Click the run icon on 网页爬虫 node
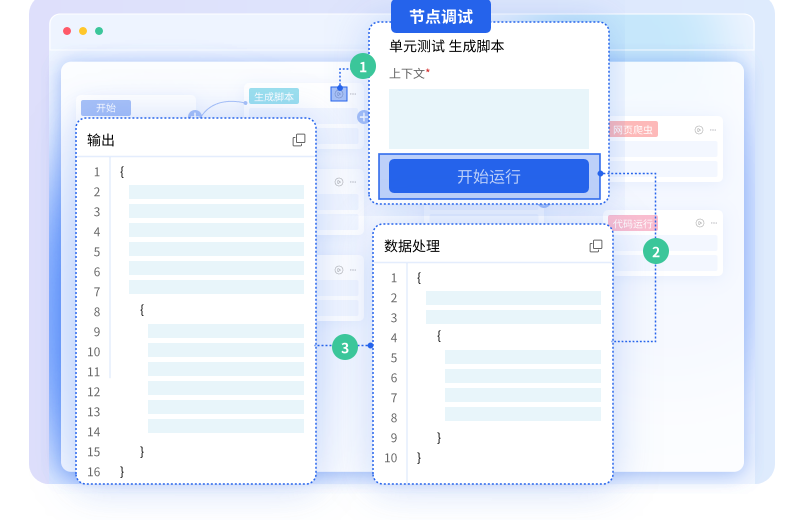 [x=699, y=129]
